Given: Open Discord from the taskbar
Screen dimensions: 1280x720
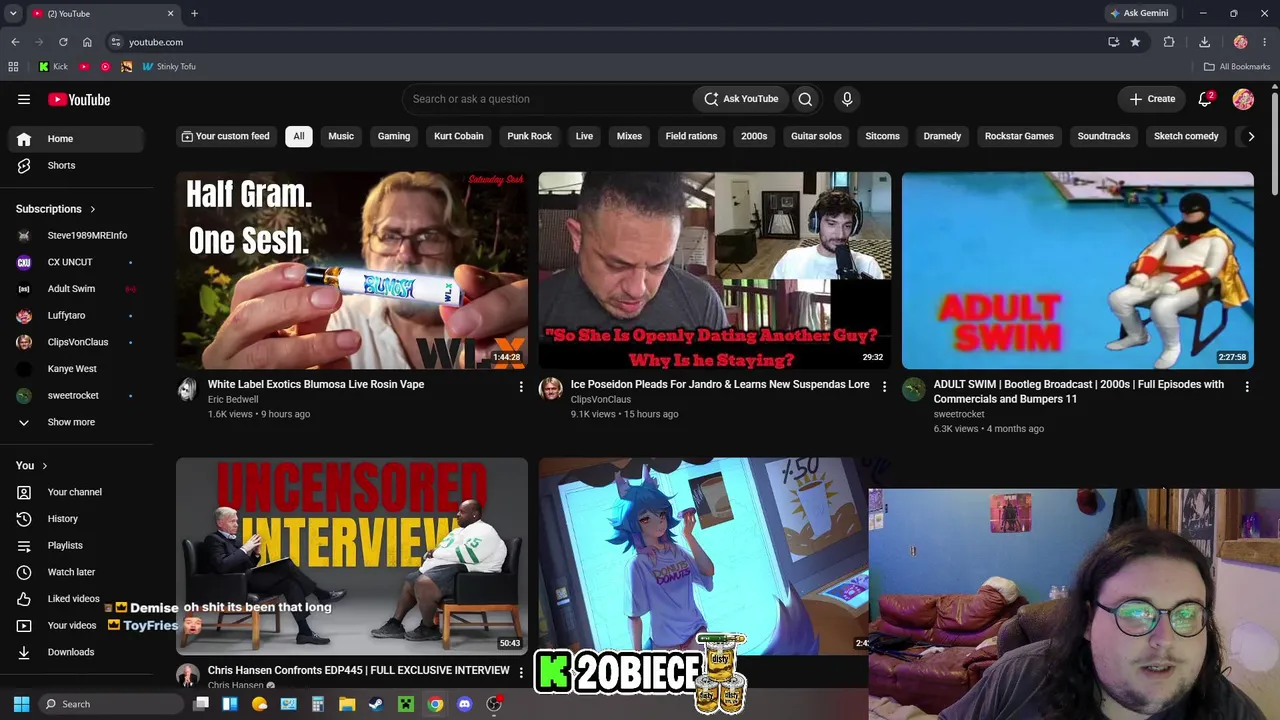Looking at the screenshot, I should click(x=464, y=704).
